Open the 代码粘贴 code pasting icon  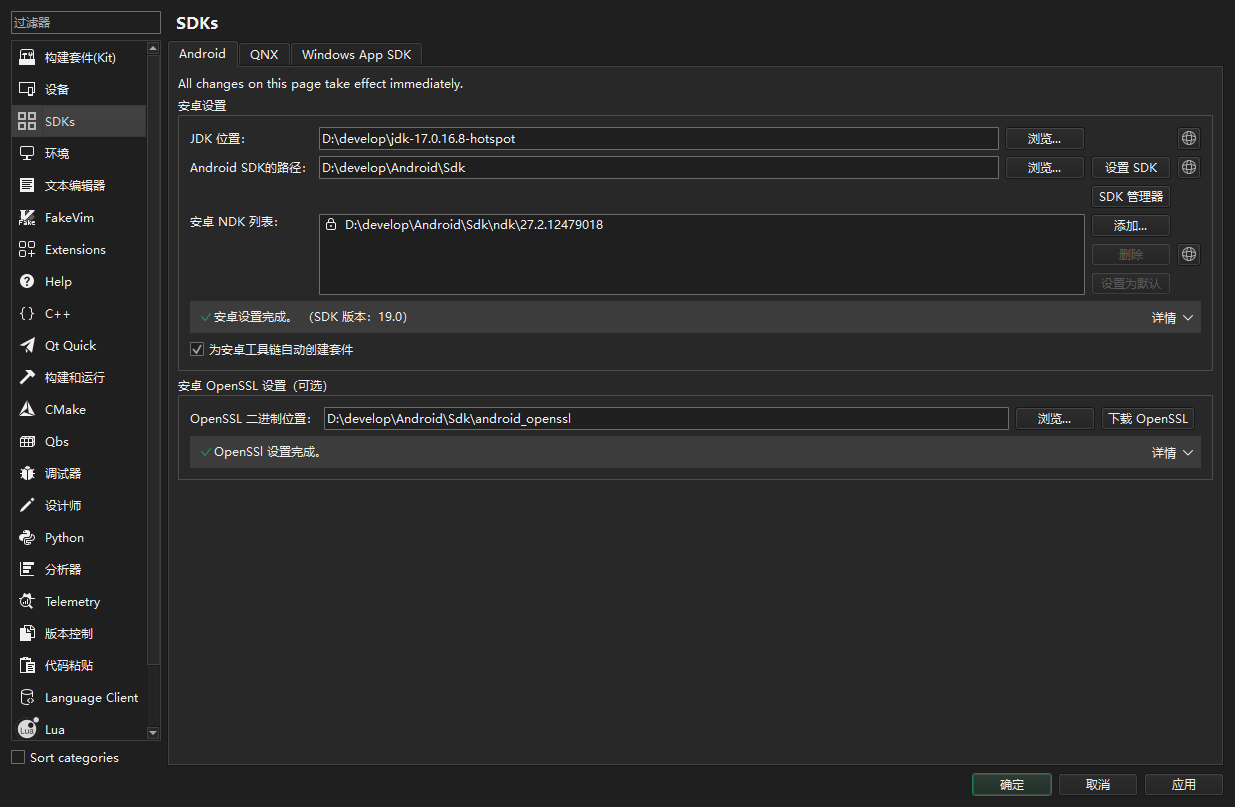click(27, 665)
